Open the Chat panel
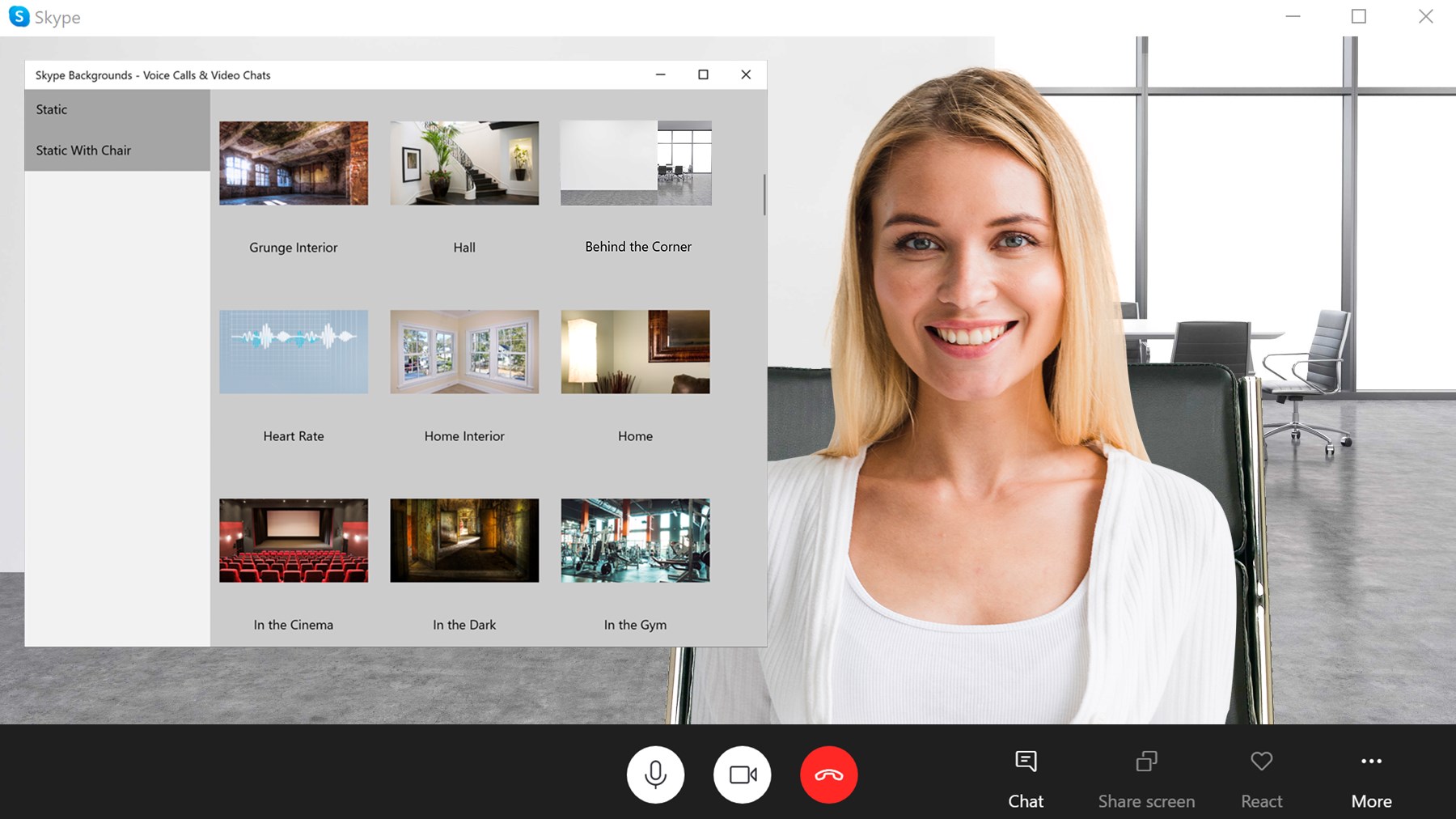 pos(1025,778)
